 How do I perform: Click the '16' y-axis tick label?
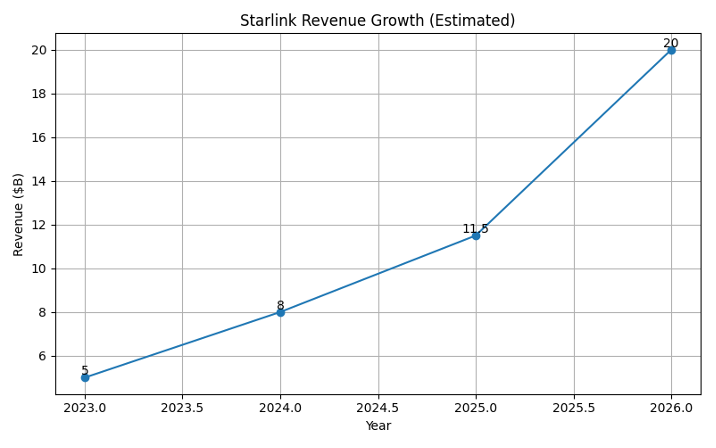pyautogui.click(x=40, y=138)
